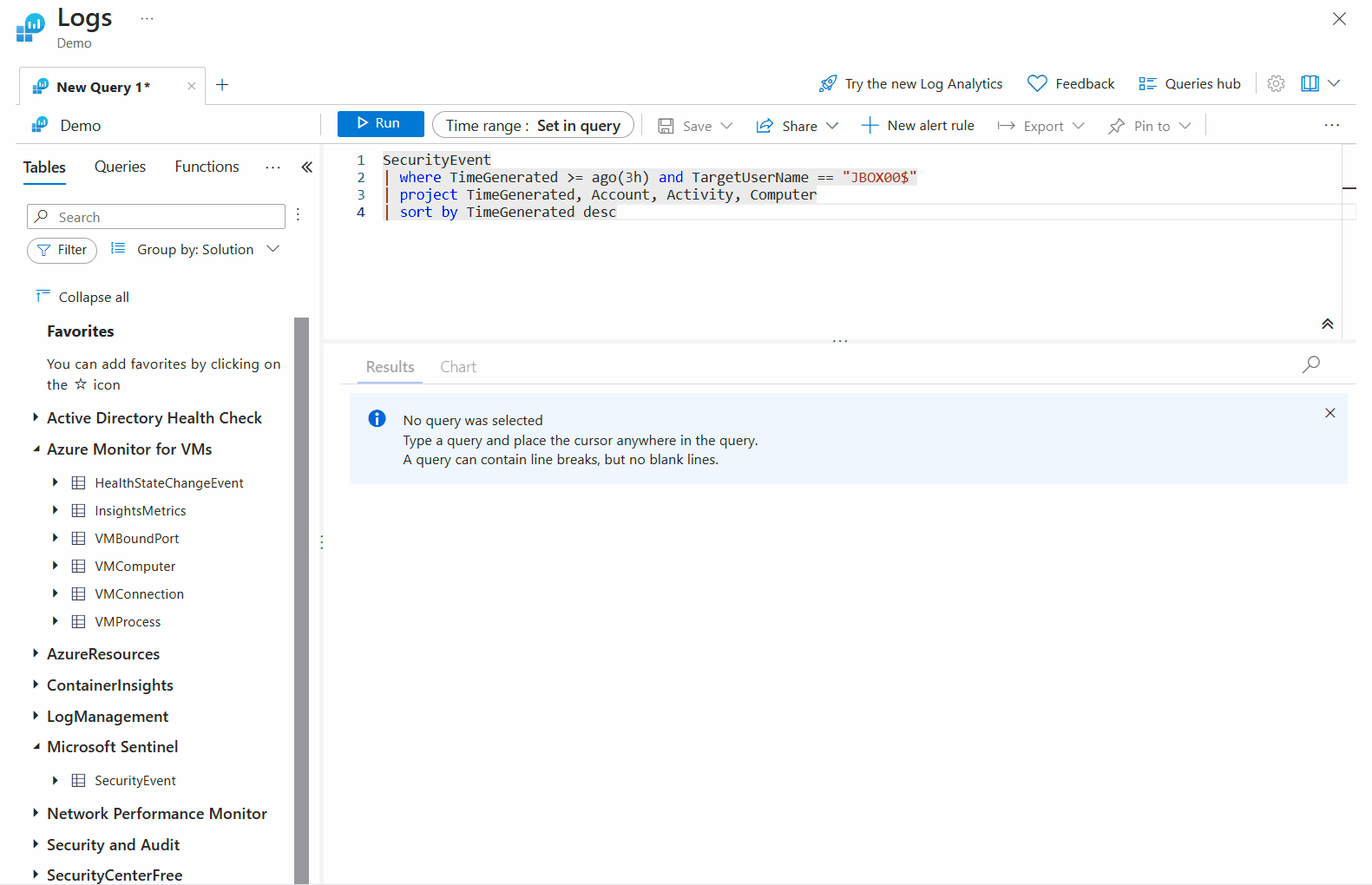Expand chevron next to book icon
This screenshot has height=885, width=1372.
pos(1335,83)
